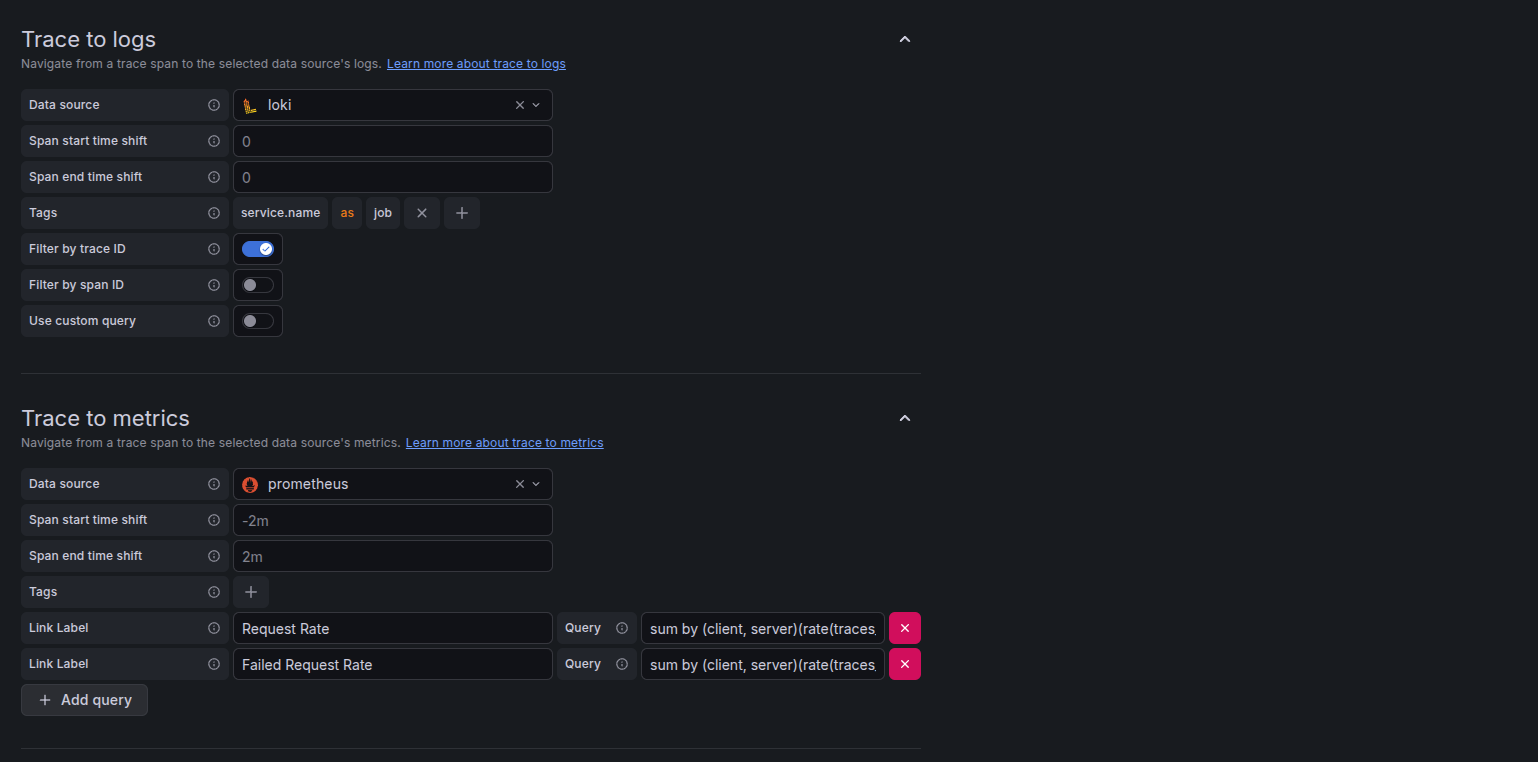Clear the loki selection using the X in selector

pos(519,105)
